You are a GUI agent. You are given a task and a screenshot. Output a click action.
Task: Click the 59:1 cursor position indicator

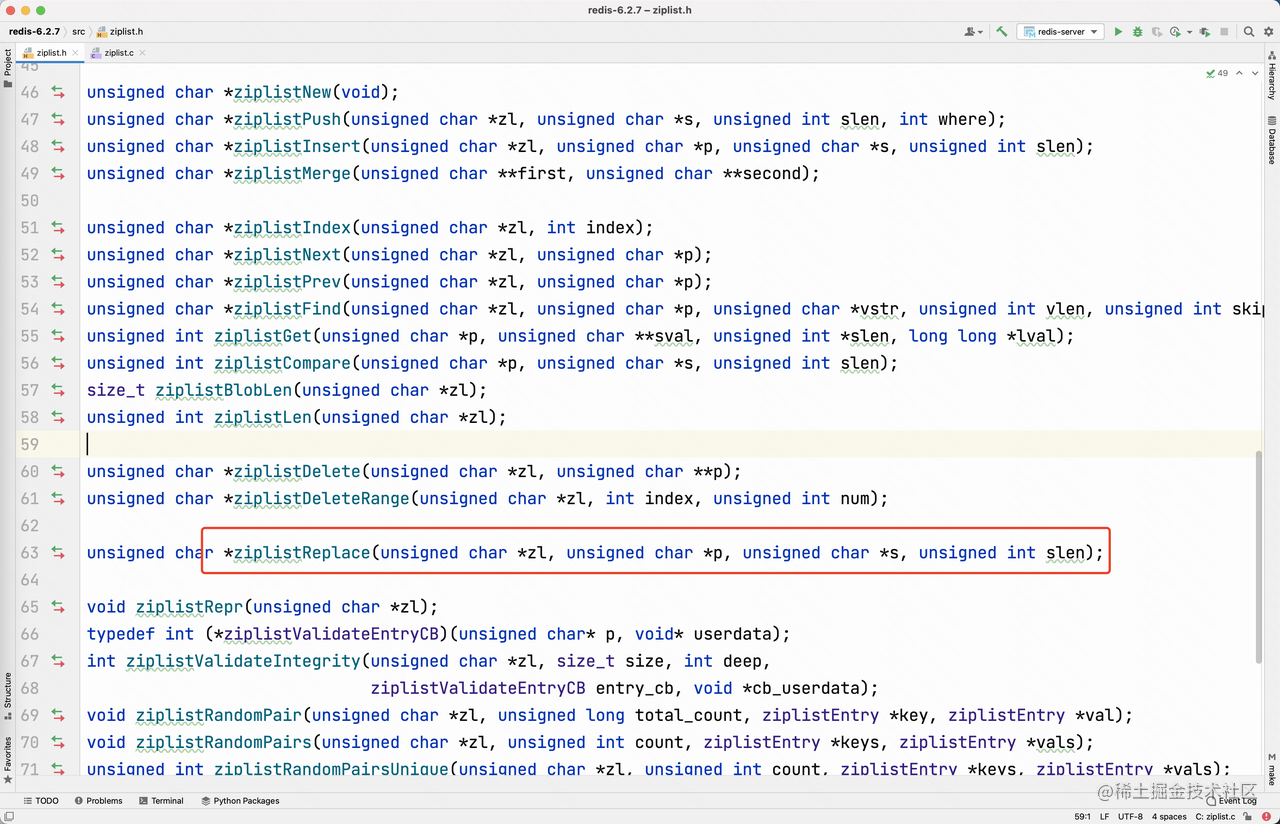(1081, 817)
